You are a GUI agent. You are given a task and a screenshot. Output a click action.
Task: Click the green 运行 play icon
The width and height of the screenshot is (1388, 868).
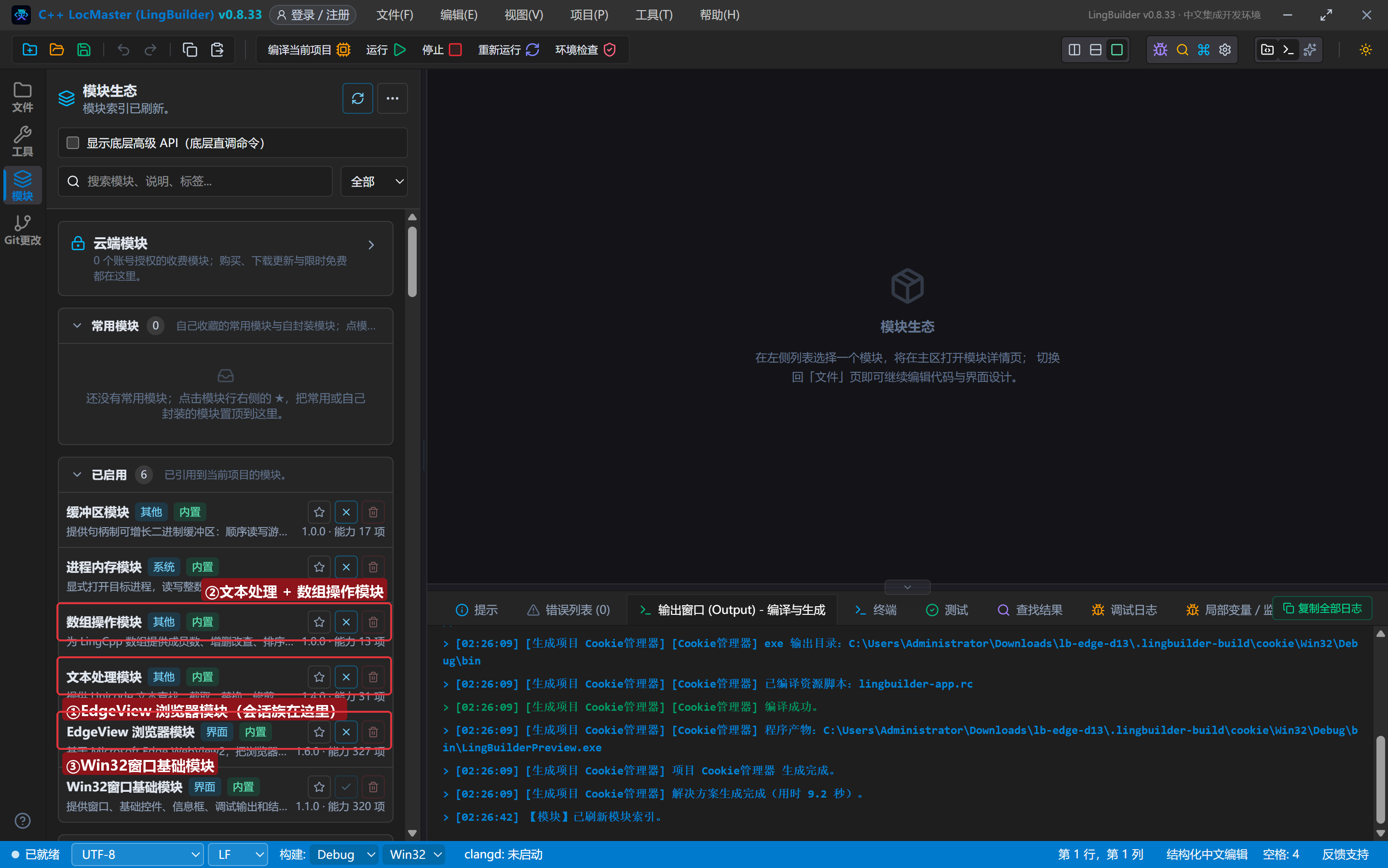(400, 50)
